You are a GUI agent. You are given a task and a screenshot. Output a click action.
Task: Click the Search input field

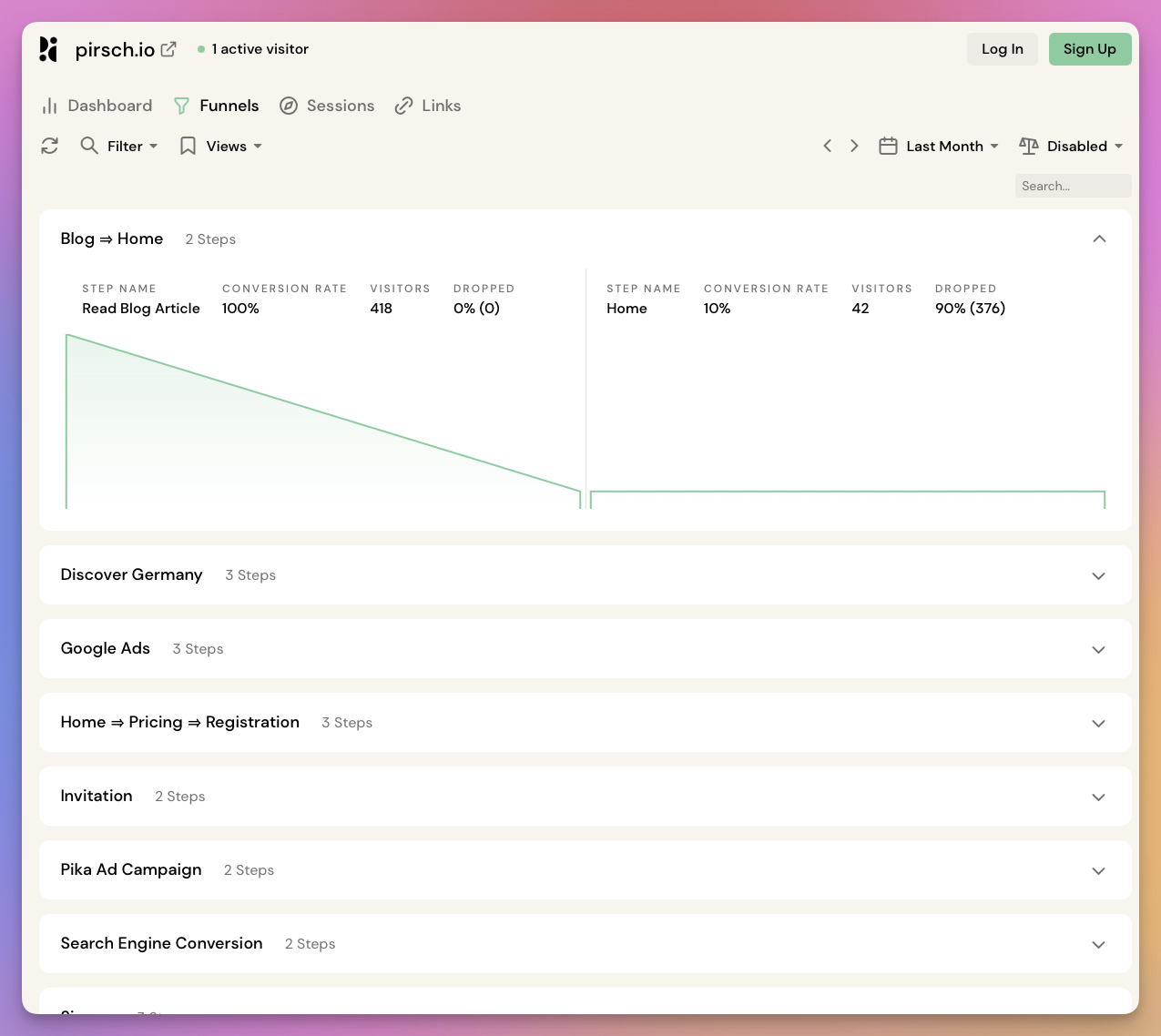coord(1073,186)
